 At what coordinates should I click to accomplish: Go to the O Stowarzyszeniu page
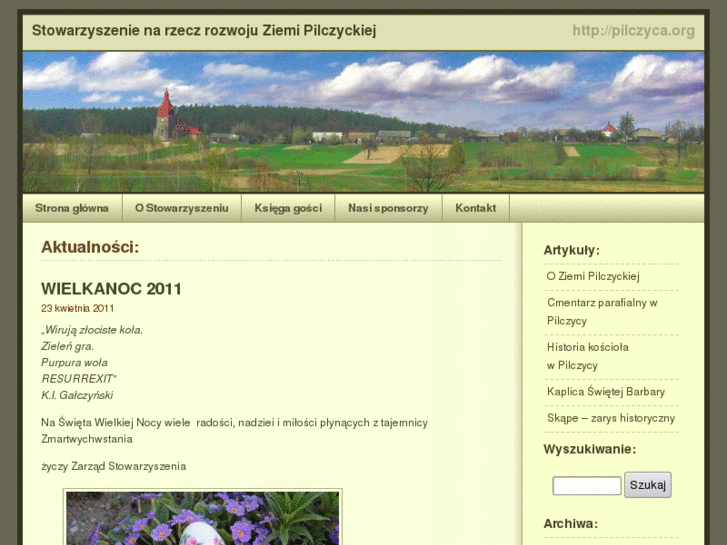[x=182, y=208]
